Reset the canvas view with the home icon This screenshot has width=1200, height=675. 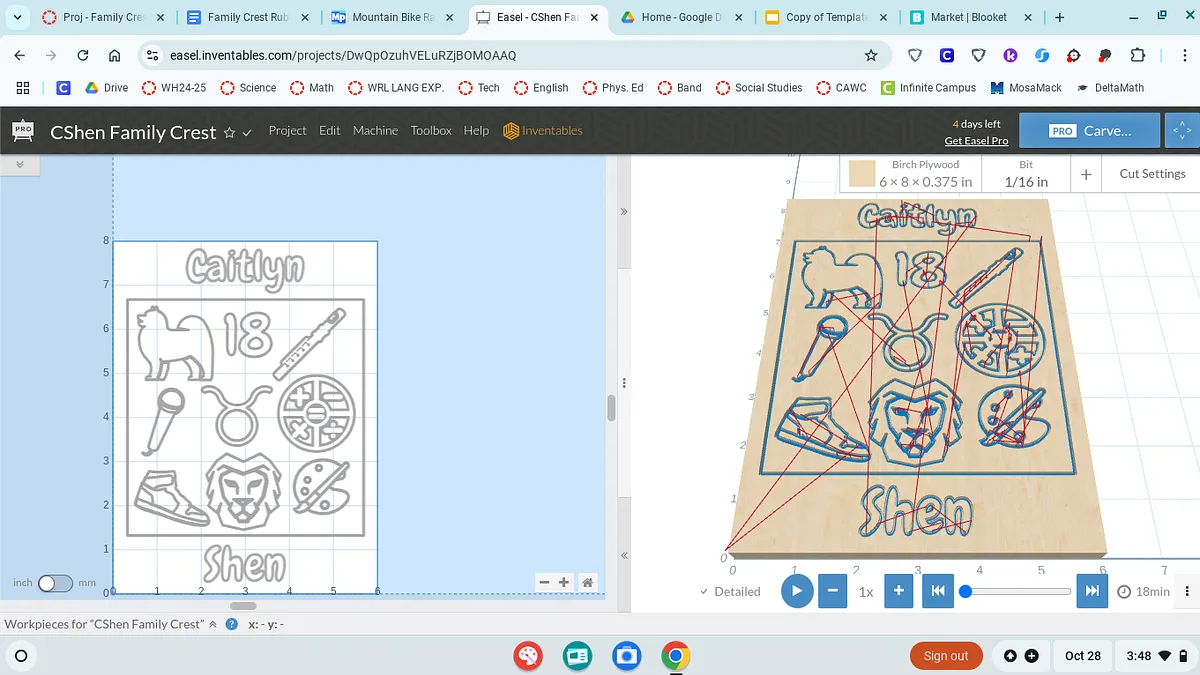588,582
